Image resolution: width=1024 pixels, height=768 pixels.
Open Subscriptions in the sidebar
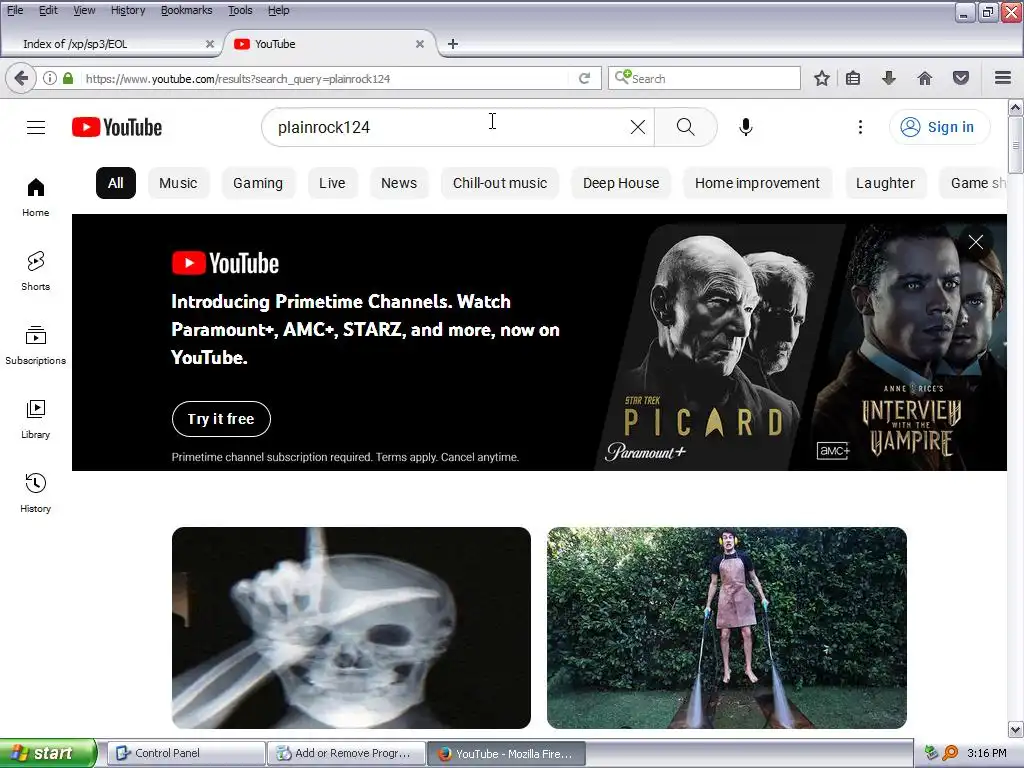(x=36, y=345)
